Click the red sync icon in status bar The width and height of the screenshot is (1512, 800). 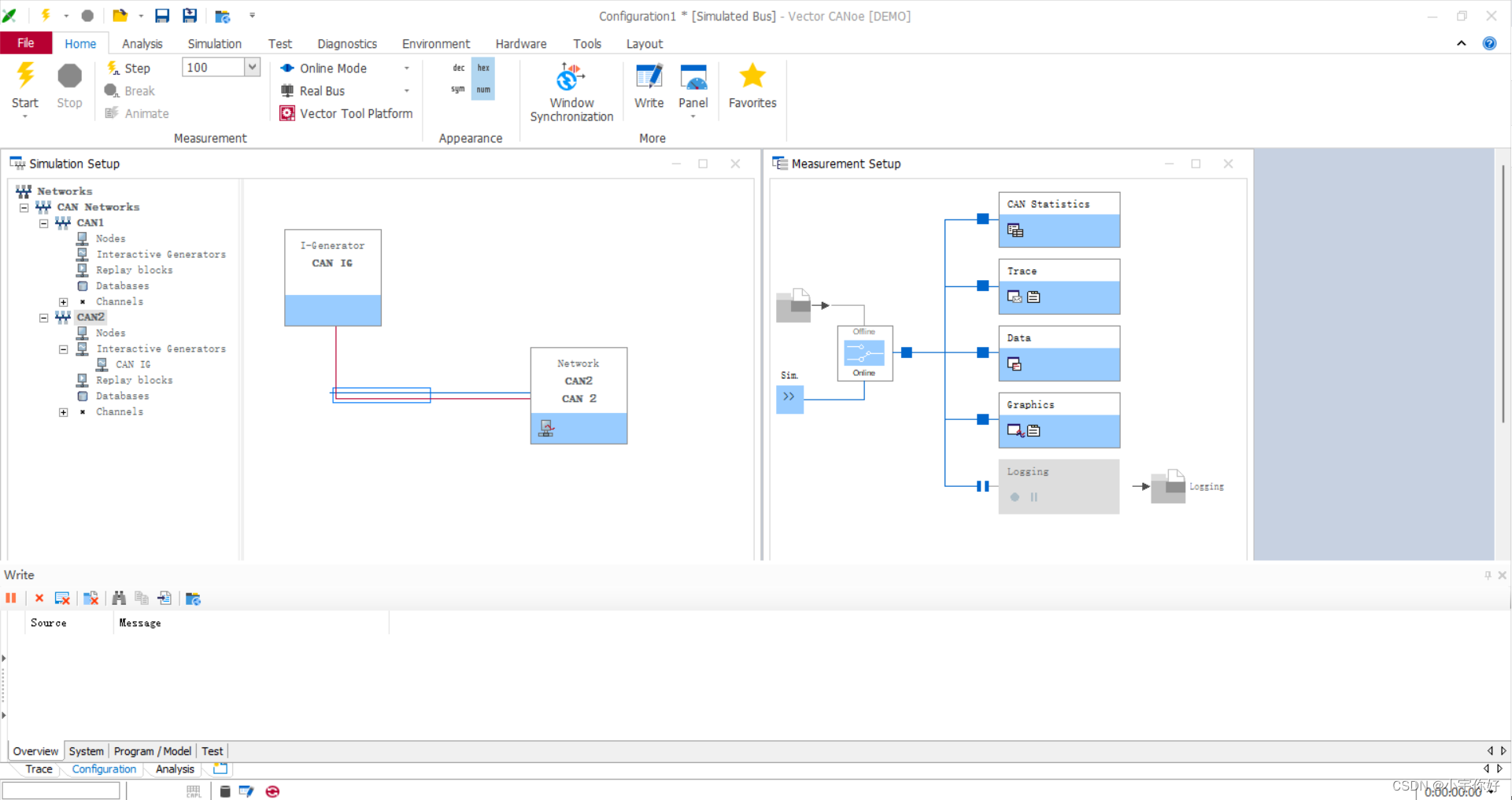272,791
